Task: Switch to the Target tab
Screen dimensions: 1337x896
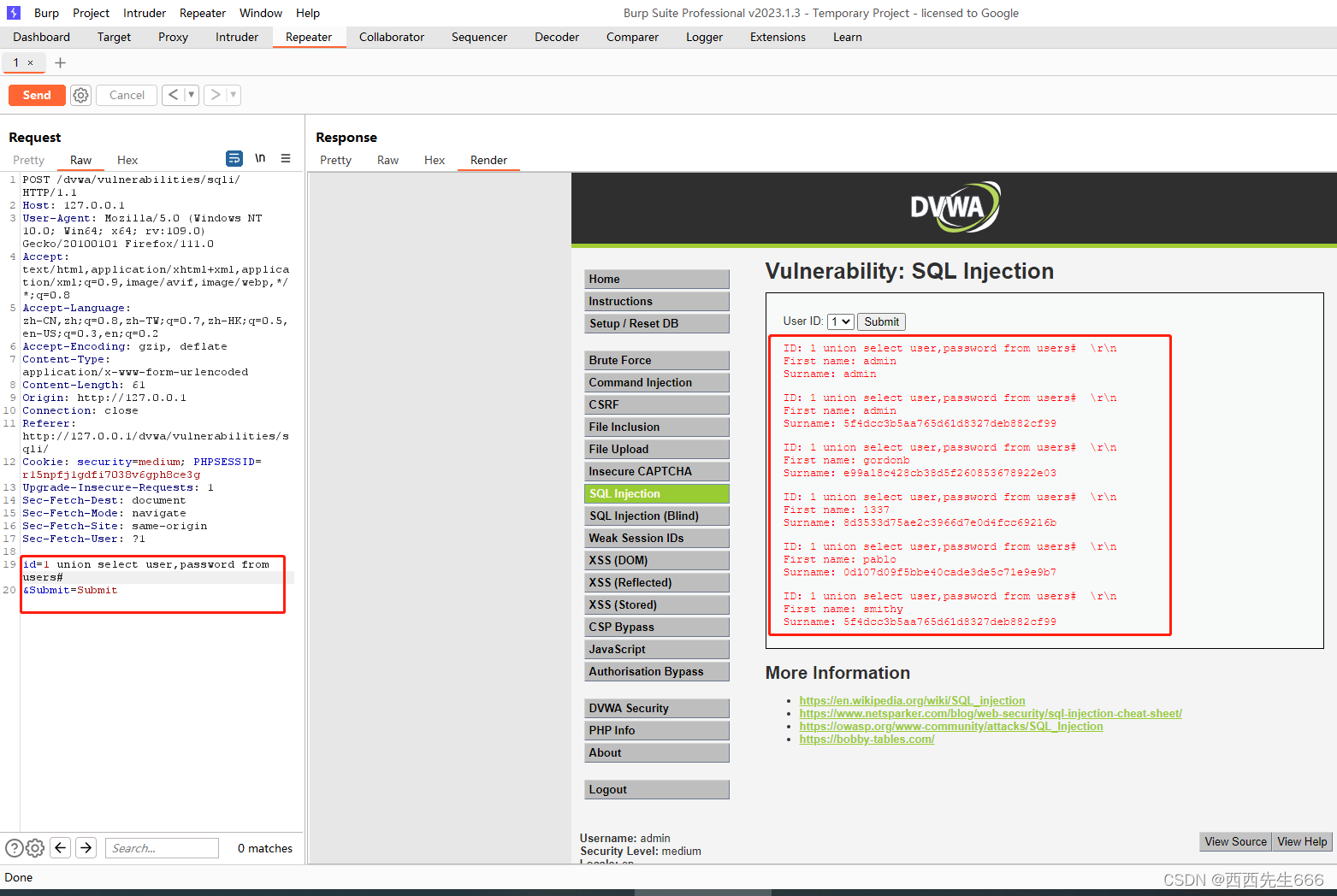Action: click(x=114, y=37)
